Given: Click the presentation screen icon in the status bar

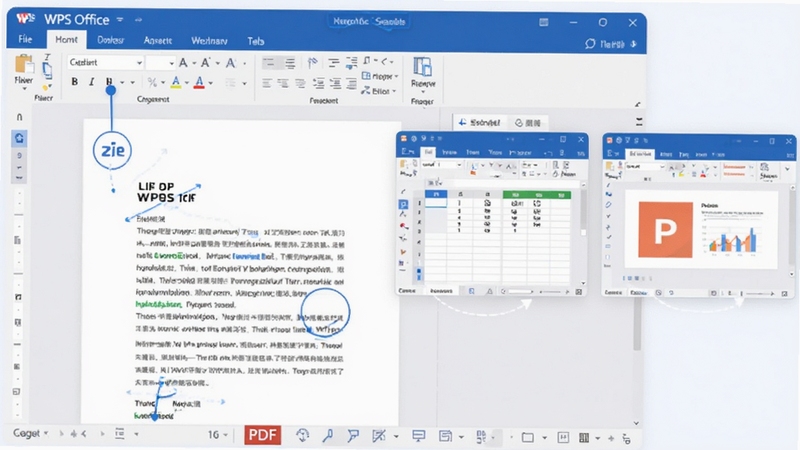Looking at the screenshot, I should (x=419, y=435).
